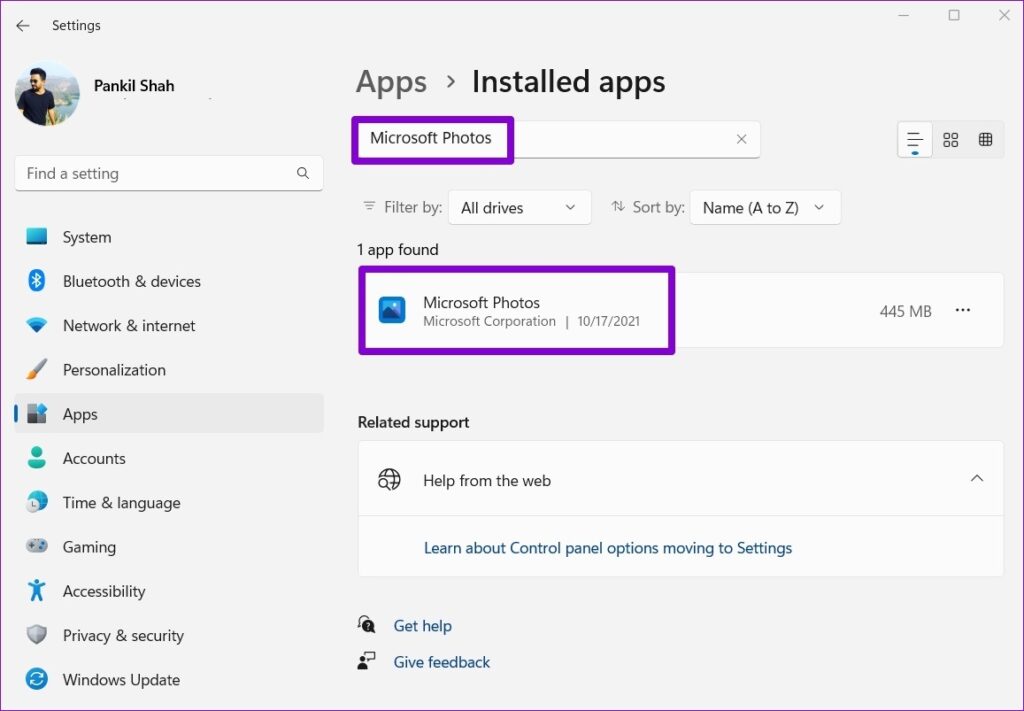Clear the Microsoft Photos search query
The height and width of the screenshot is (711, 1024).
click(x=741, y=139)
